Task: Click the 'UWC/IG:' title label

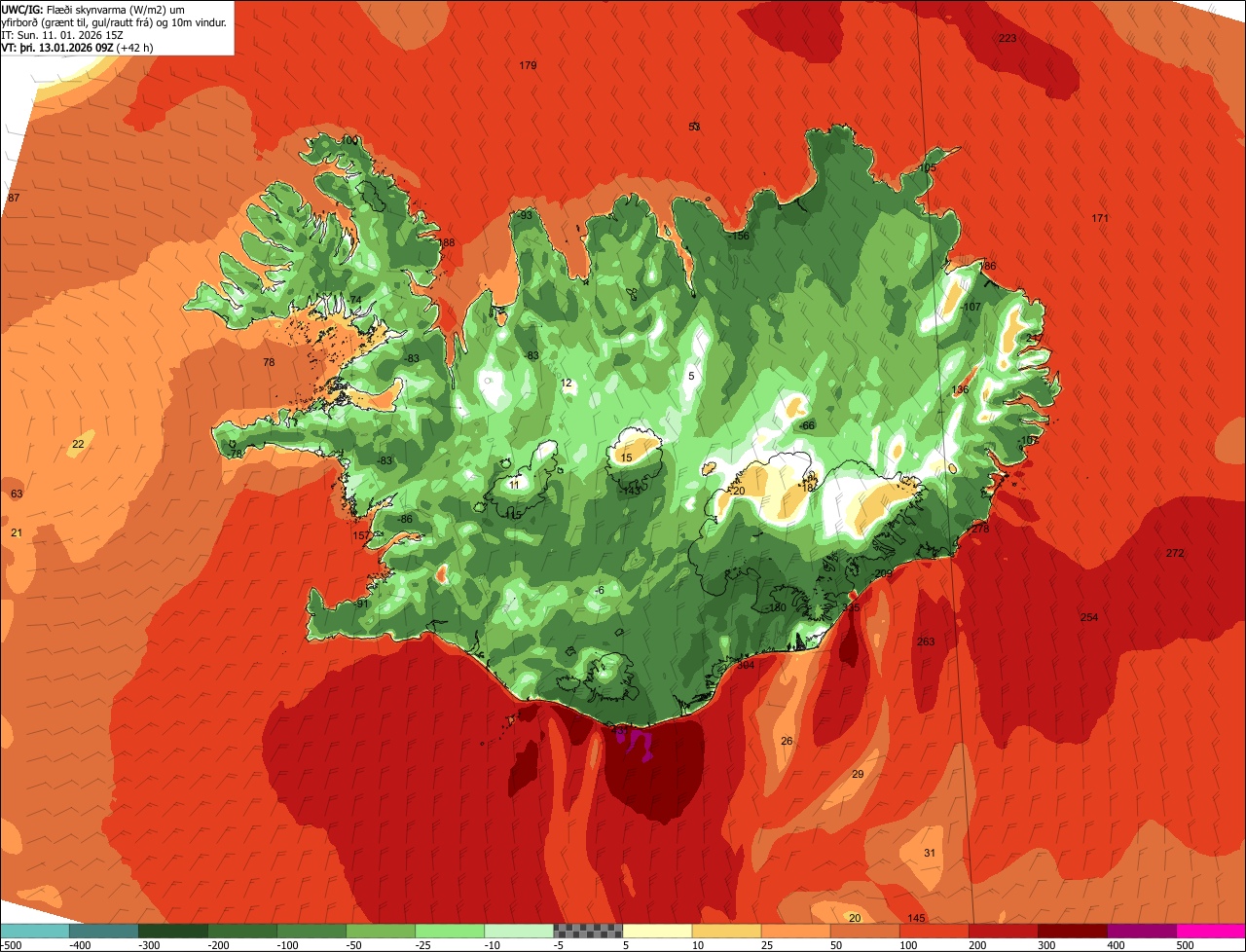Action: (x=23, y=9)
